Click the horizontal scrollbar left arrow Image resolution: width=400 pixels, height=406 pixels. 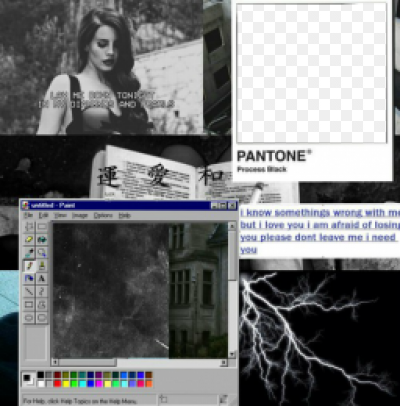[55, 362]
